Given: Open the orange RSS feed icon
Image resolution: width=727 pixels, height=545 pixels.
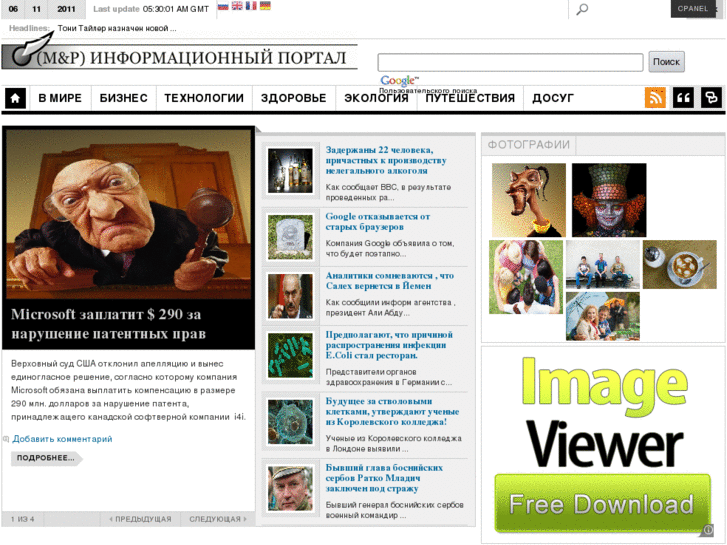Looking at the screenshot, I should pyautogui.click(x=655, y=98).
